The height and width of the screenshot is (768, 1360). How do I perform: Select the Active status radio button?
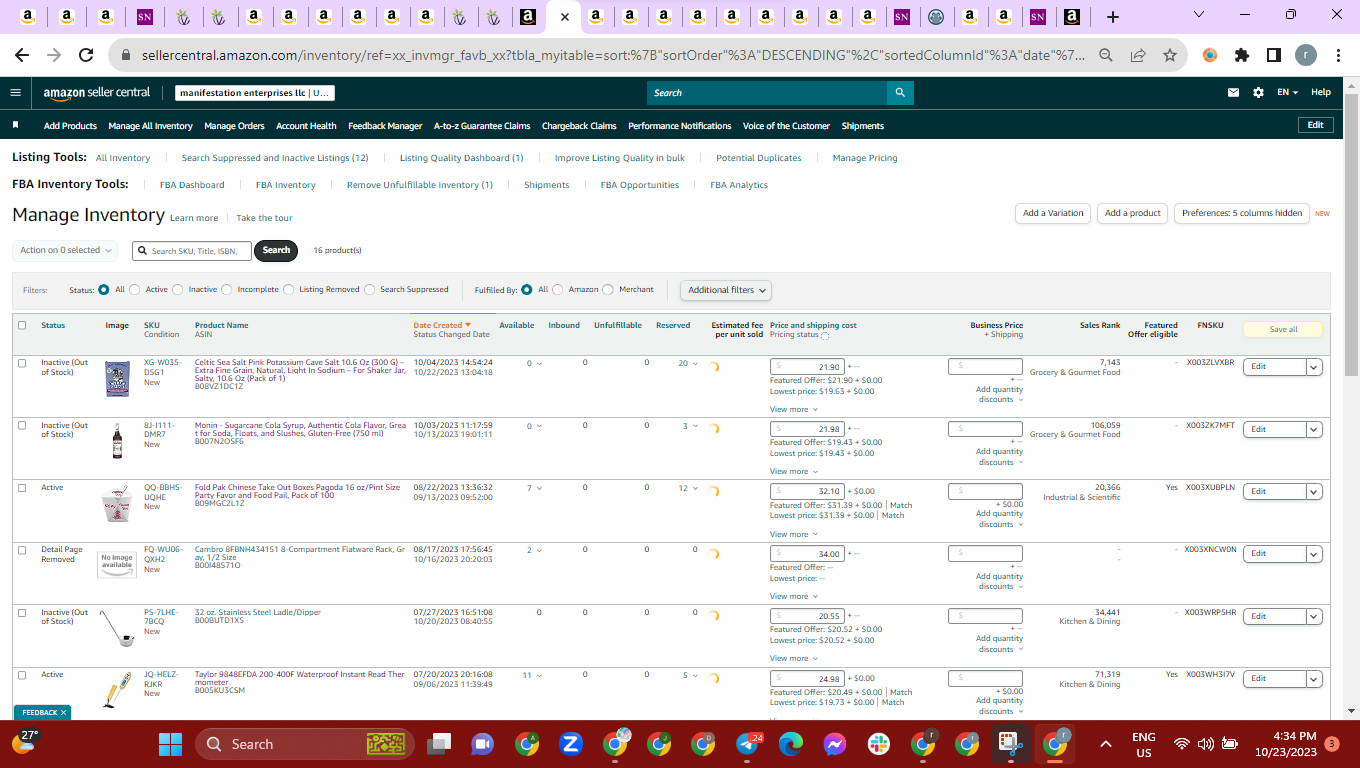tap(135, 290)
